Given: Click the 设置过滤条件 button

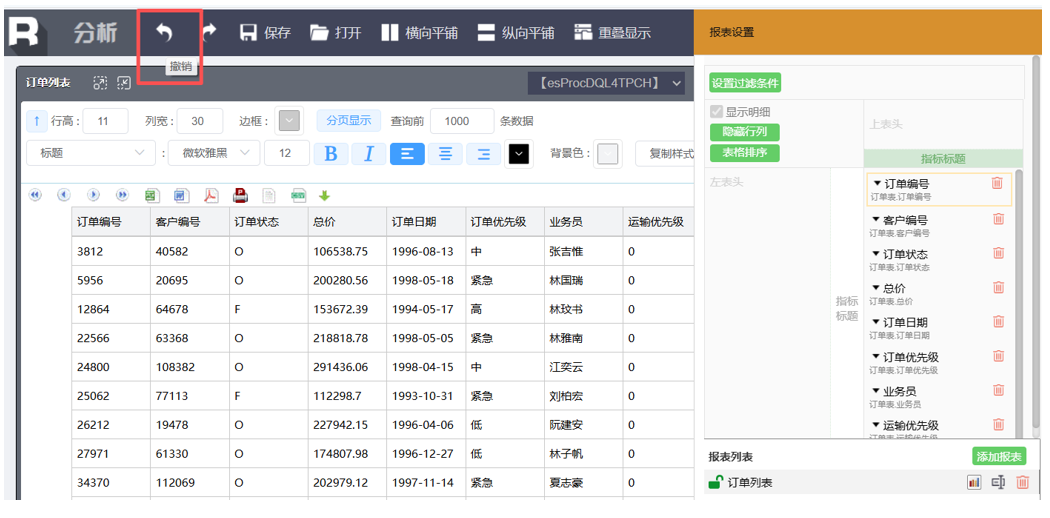Looking at the screenshot, I should pyautogui.click(x=745, y=83).
